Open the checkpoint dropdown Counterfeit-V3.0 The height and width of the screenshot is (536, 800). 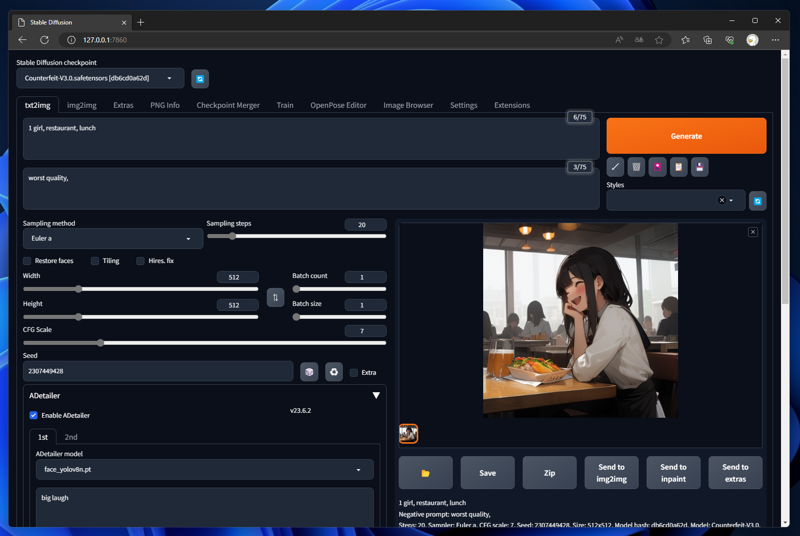100,79
